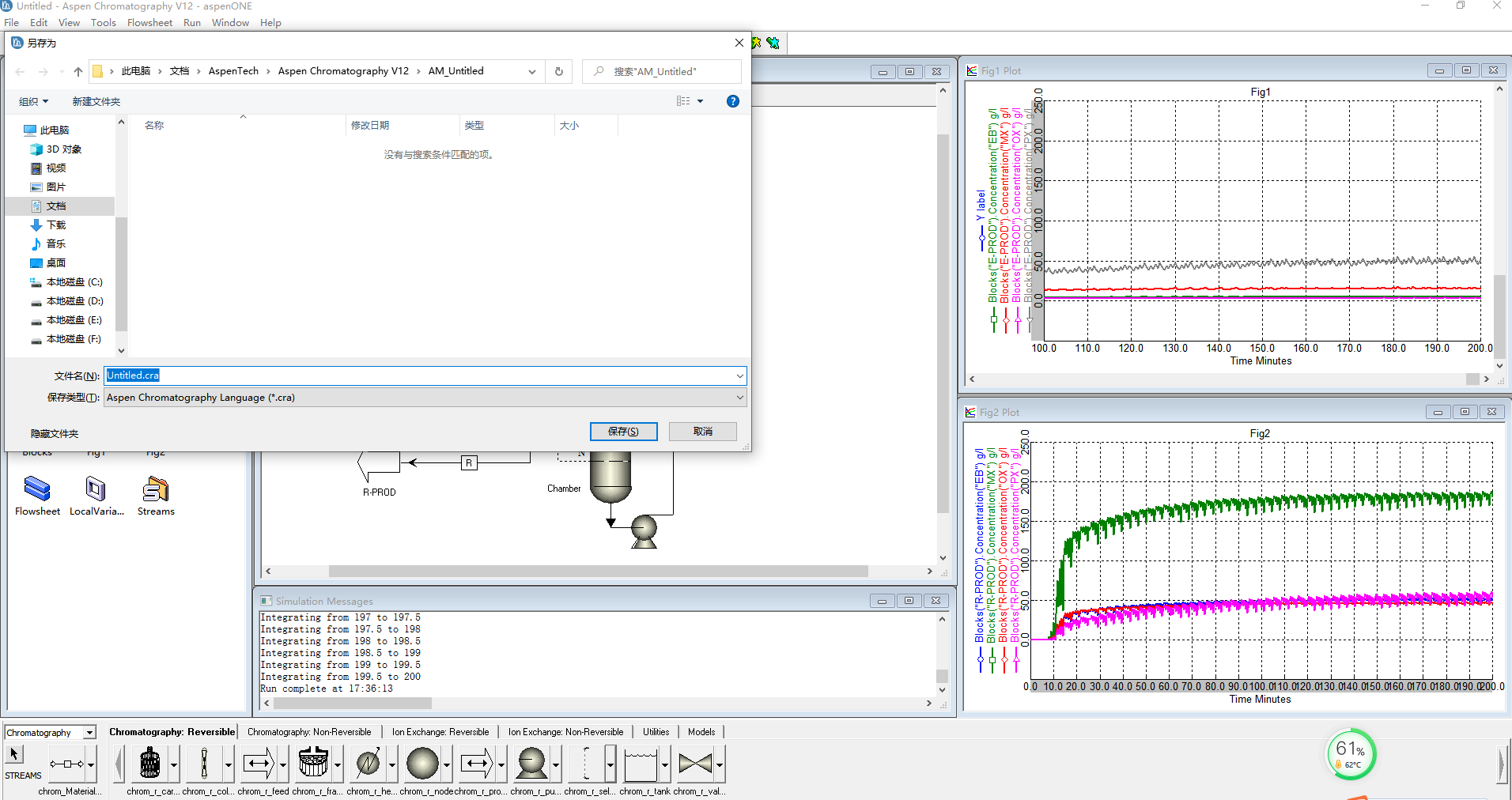Open the Streams icon in explorer pane
Screen dimensions: 1512x800
pyautogui.click(x=156, y=489)
